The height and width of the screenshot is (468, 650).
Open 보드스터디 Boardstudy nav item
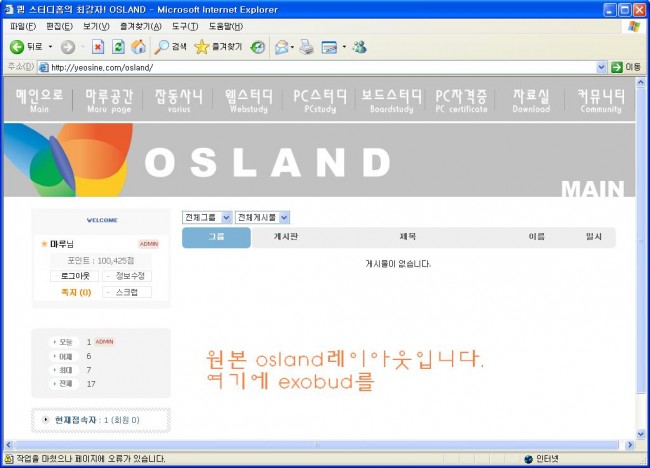point(391,100)
